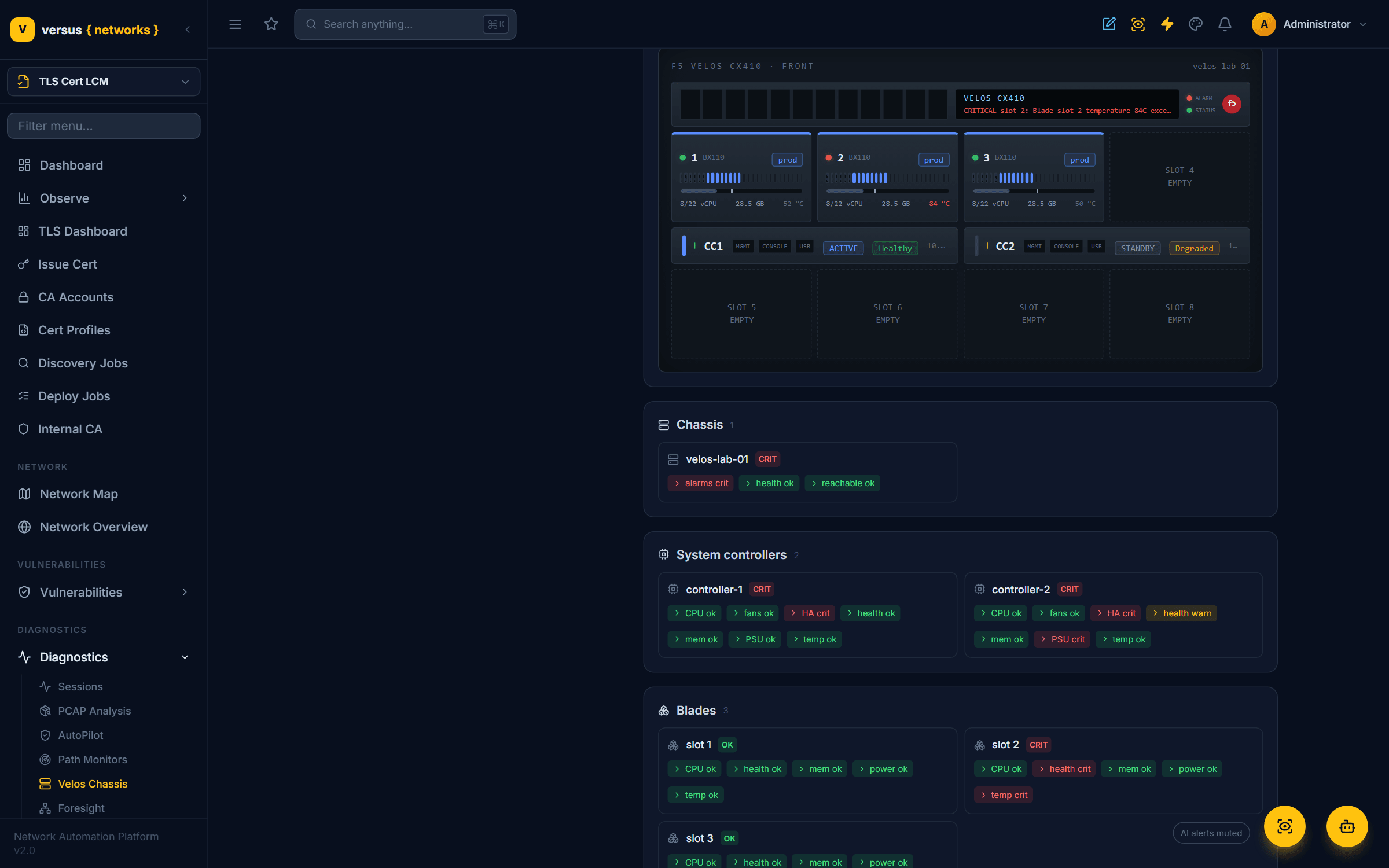Expand the Observe menu section
1389x868 pixels.
point(104,198)
